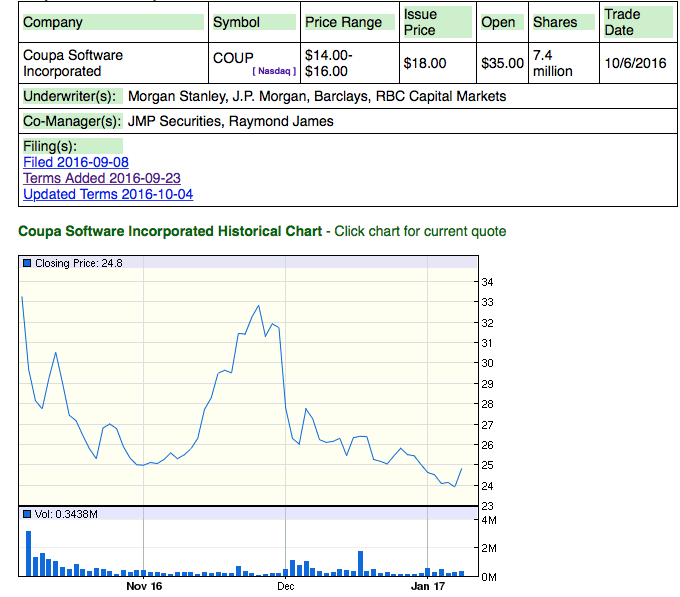Click the Nov 16 axis label
This screenshot has height=597, width=680.
click(144, 586)
